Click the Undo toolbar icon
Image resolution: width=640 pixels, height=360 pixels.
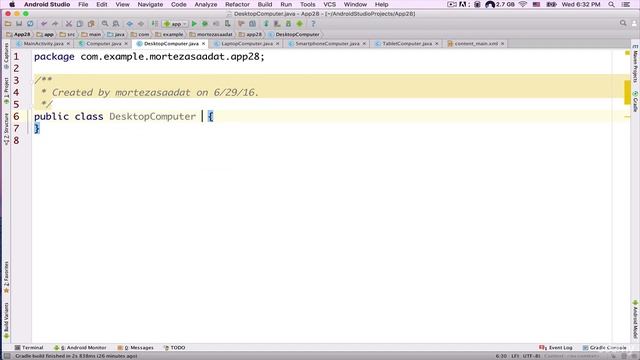(44, 24)
